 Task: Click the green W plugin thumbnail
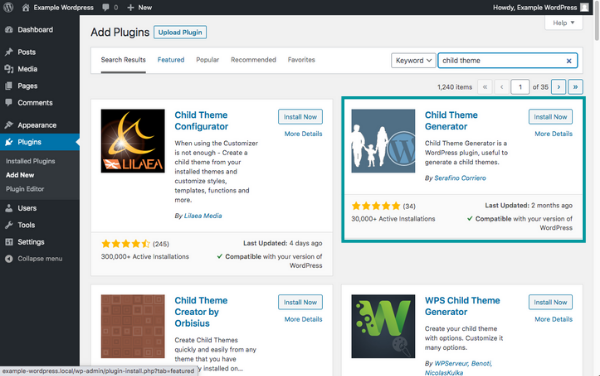point(383,326)
